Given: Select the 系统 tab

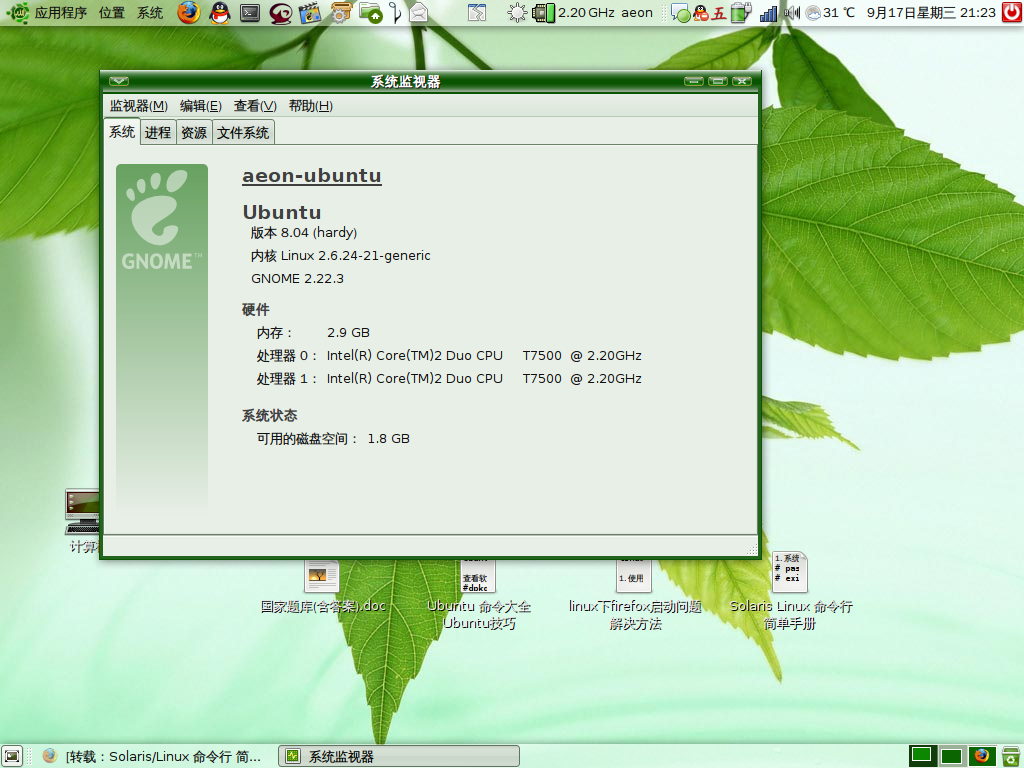Looking at the screenshot, I should coord(122,132).
